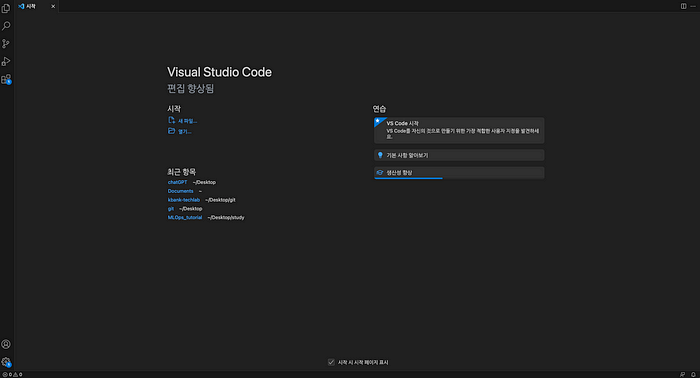This screenshot has width=700, height=378.
Task: Click the ~/Desktop/git path text
Action: pos(220,200)
